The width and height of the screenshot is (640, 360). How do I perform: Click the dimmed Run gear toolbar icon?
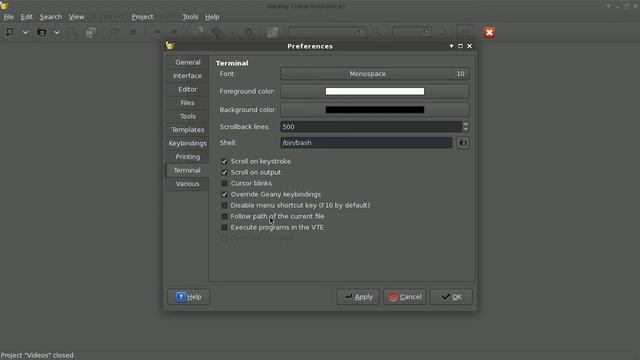[248, 32]
